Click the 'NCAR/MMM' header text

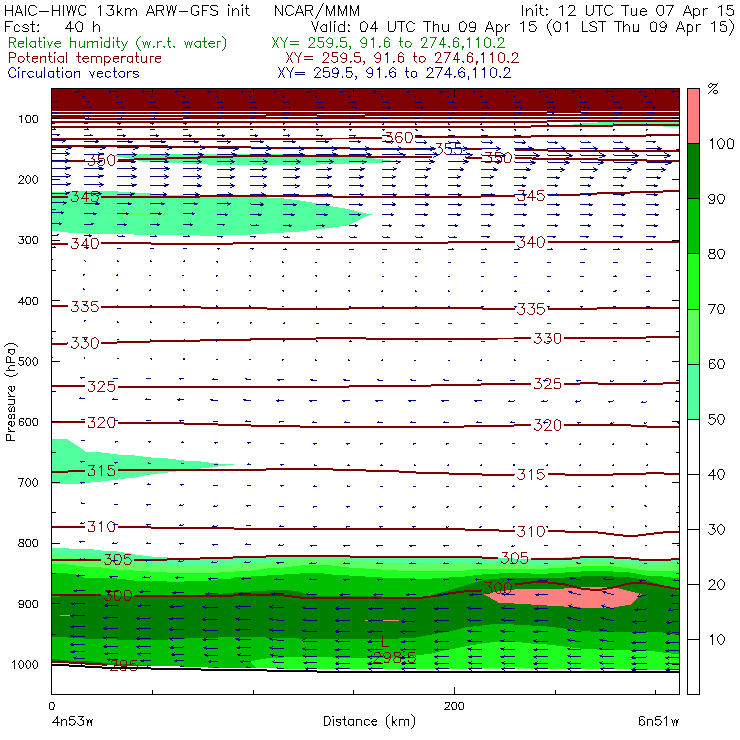pyautogui.click(x=317, y=10)
